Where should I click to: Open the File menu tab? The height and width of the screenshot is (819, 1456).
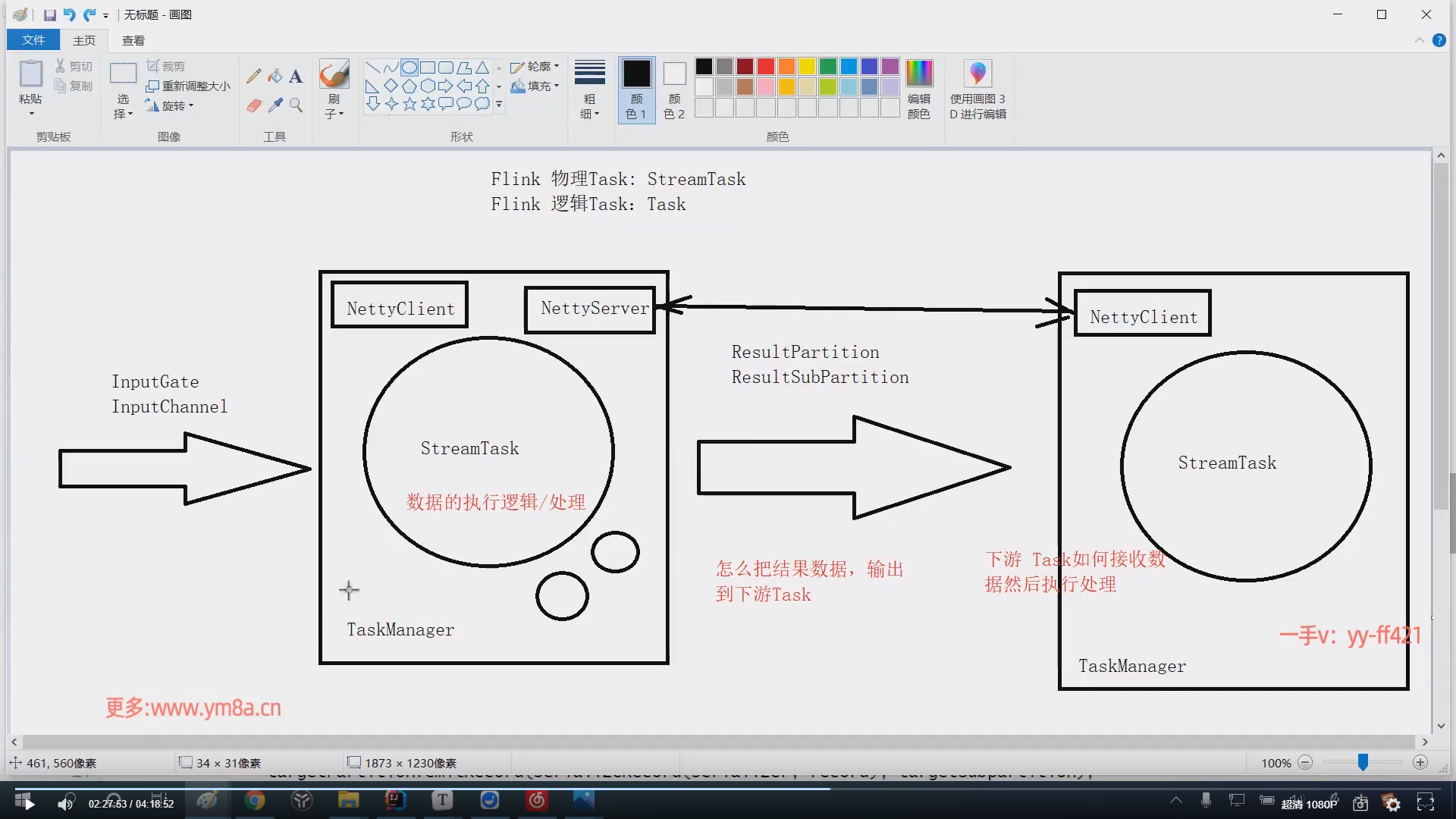click(x=33, y=40)
